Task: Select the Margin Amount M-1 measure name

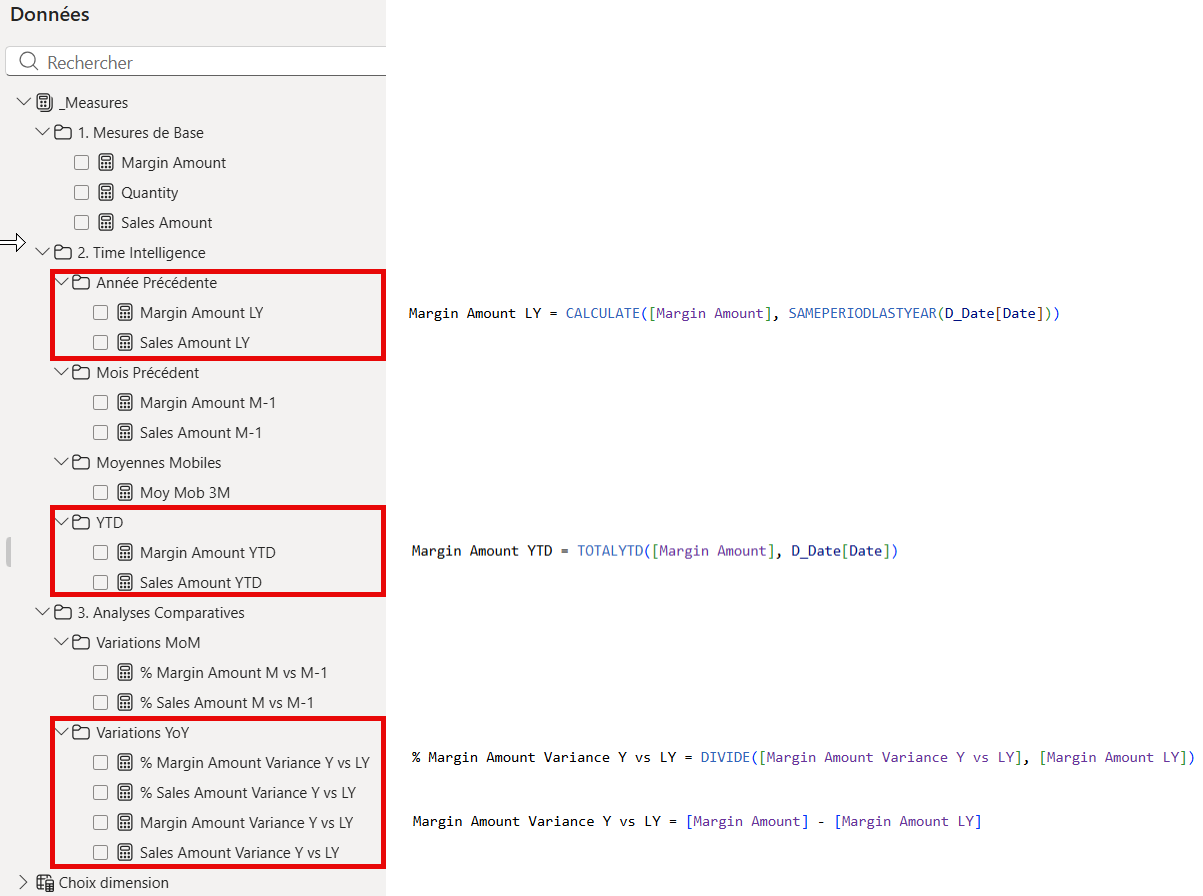Action: pos(208,403)
